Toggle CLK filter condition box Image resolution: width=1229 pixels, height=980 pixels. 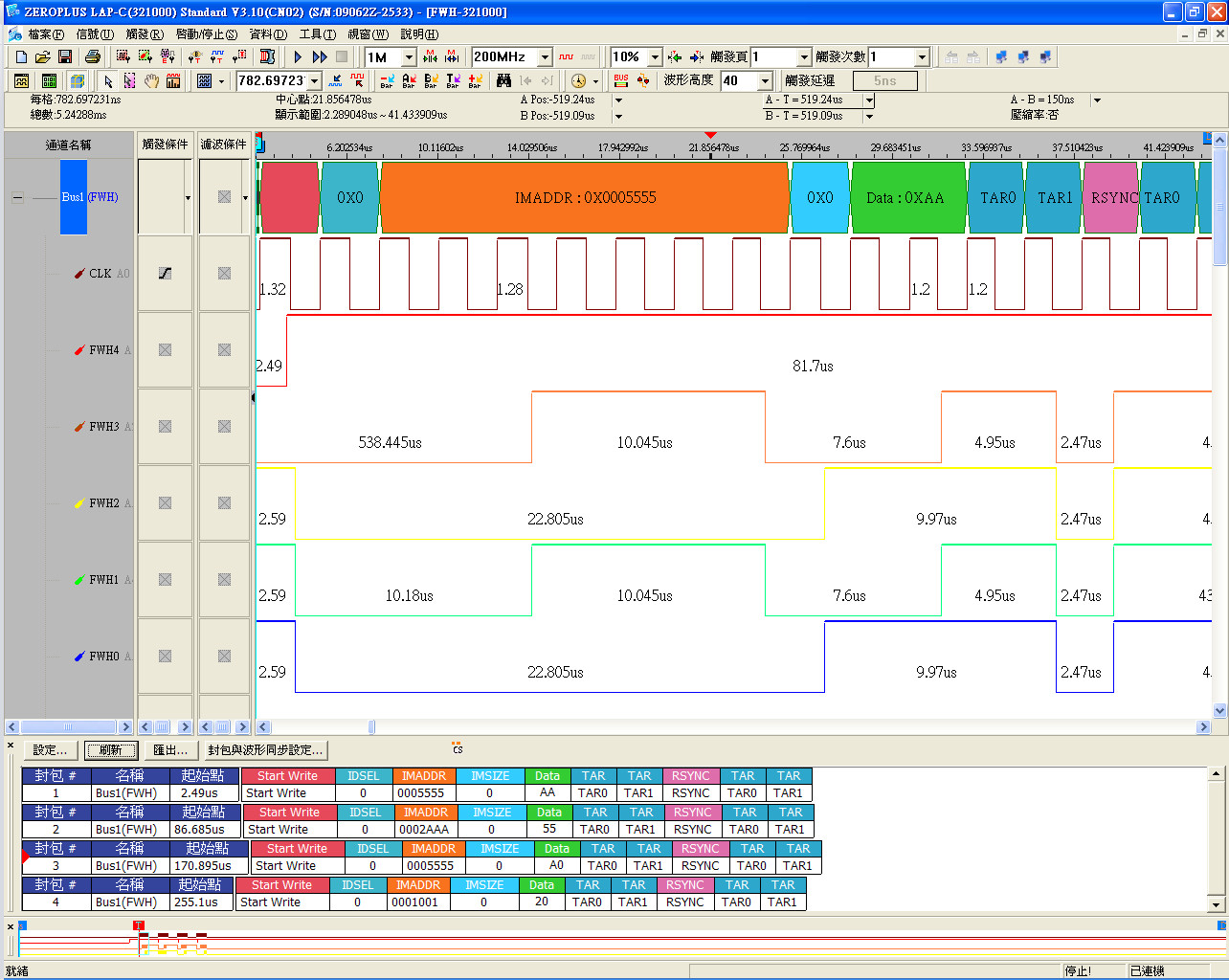point(224,274)
